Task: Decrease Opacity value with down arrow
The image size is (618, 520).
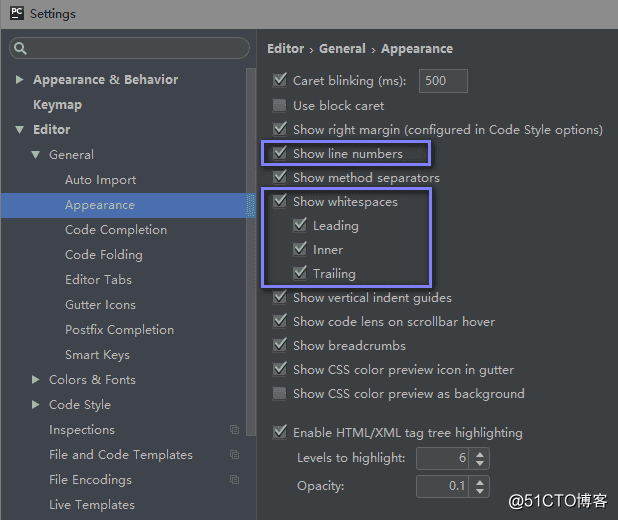Action: [x=479, y=491]
